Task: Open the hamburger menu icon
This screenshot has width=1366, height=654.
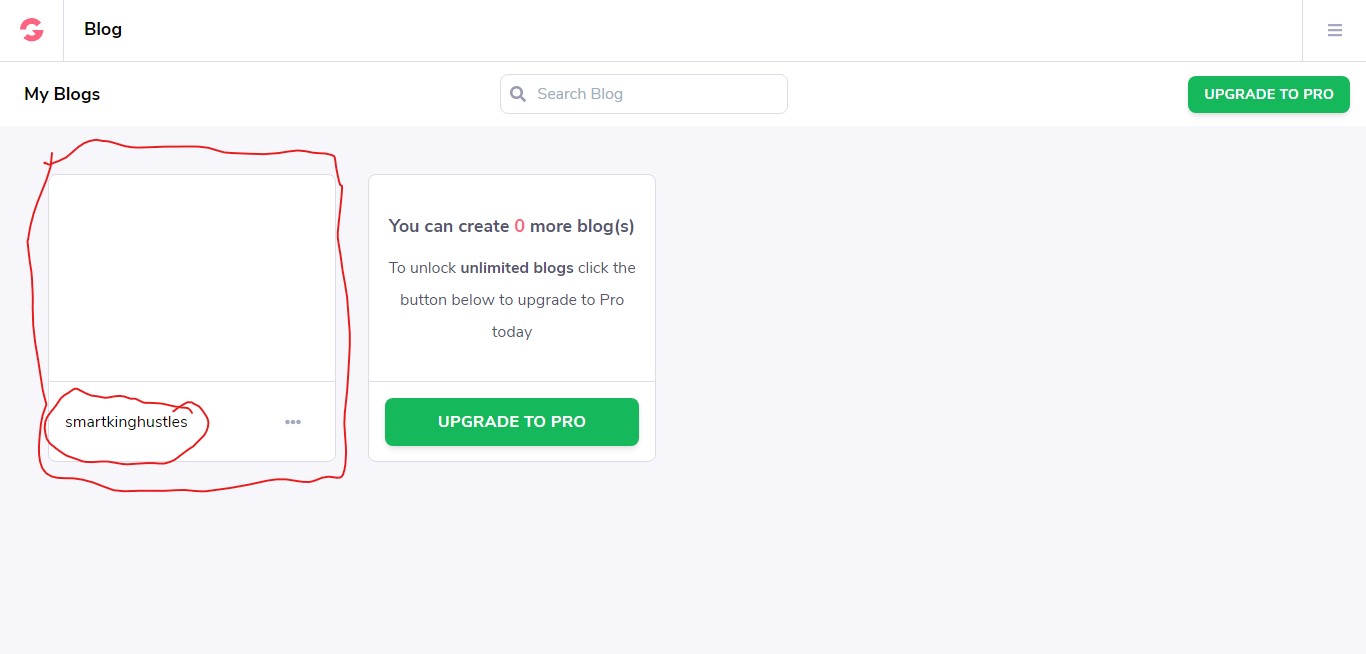Action: (1334, 30)
